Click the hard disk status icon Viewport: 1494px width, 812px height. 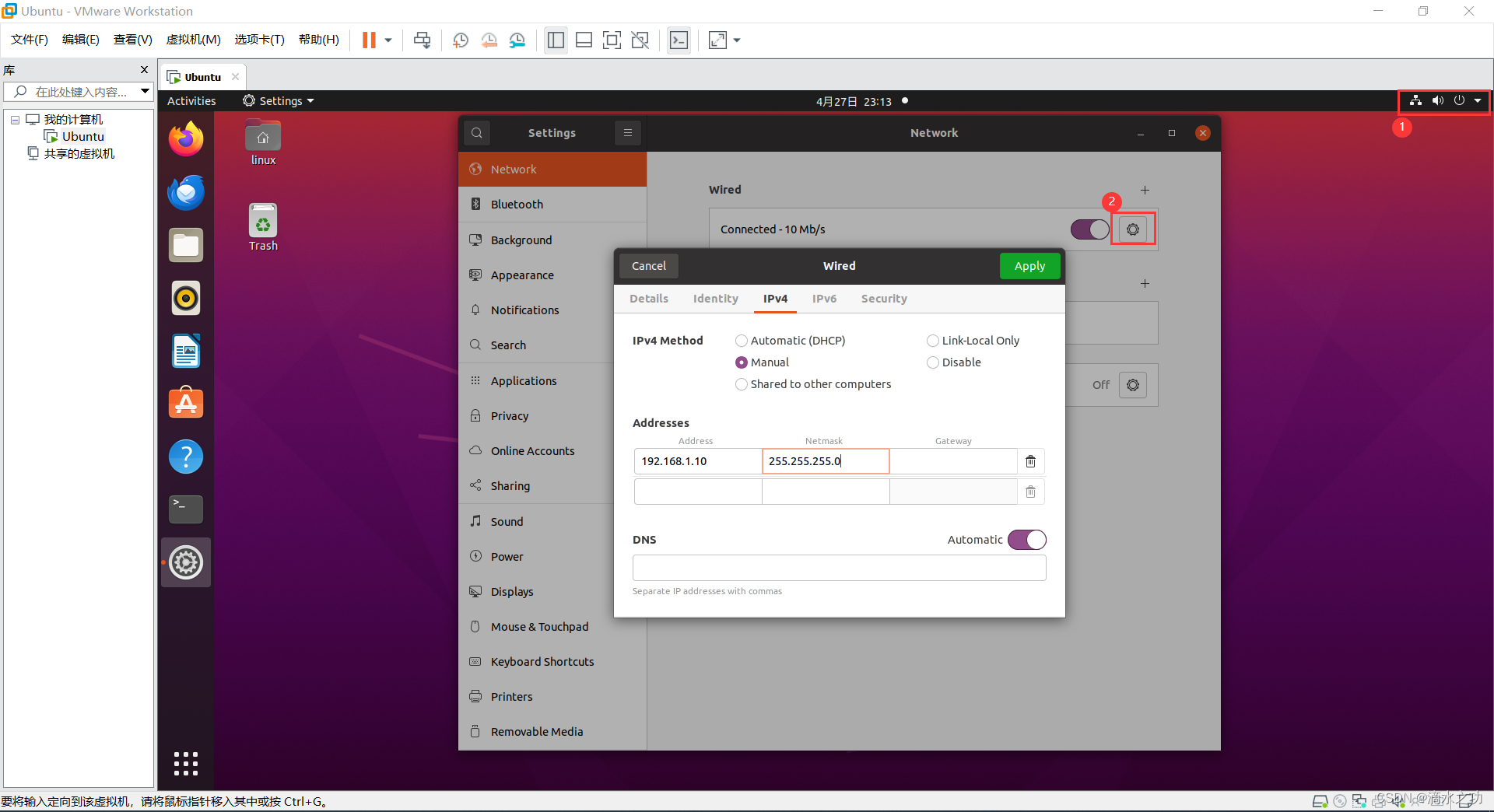point(1319,801)
